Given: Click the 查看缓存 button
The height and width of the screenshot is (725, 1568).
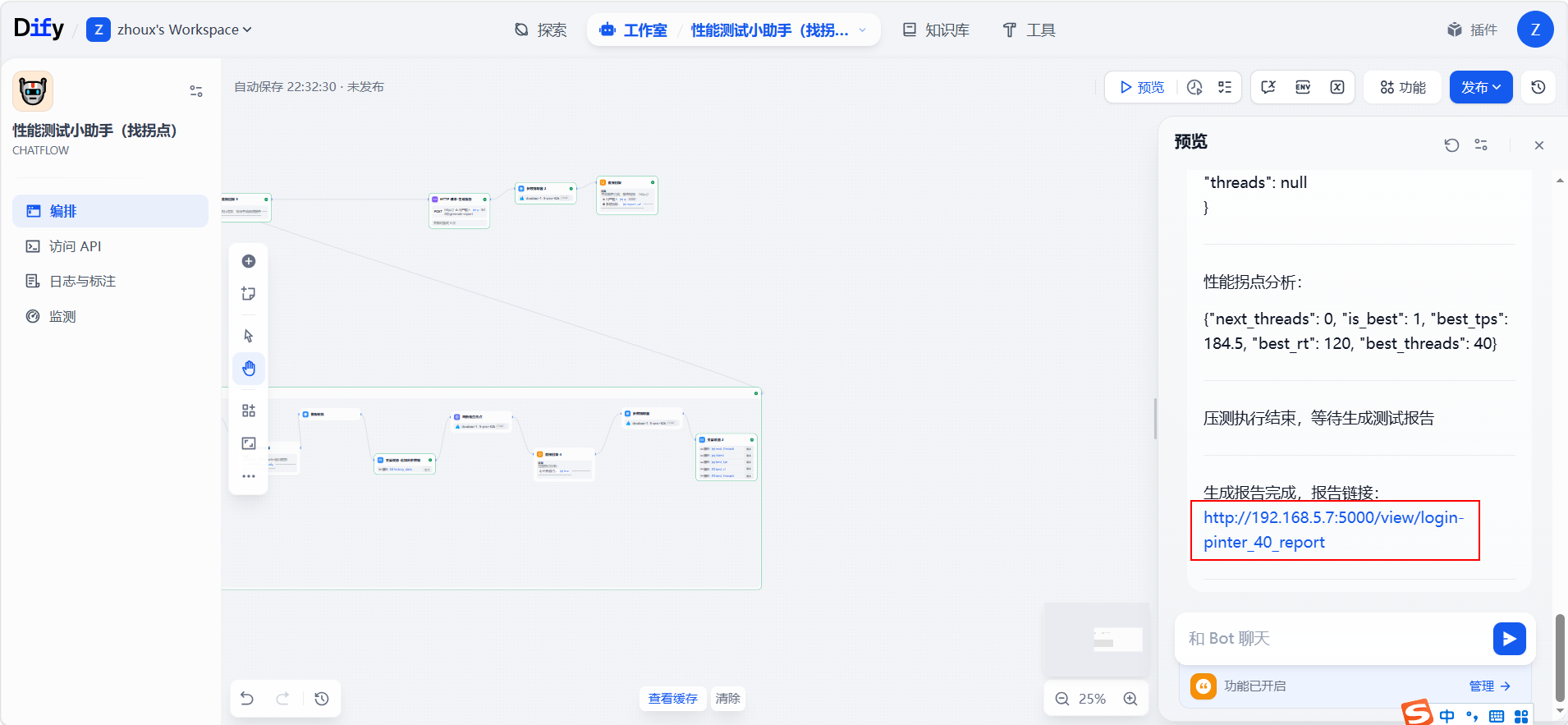Looking at the screenshot, I should tap(672, 699).
